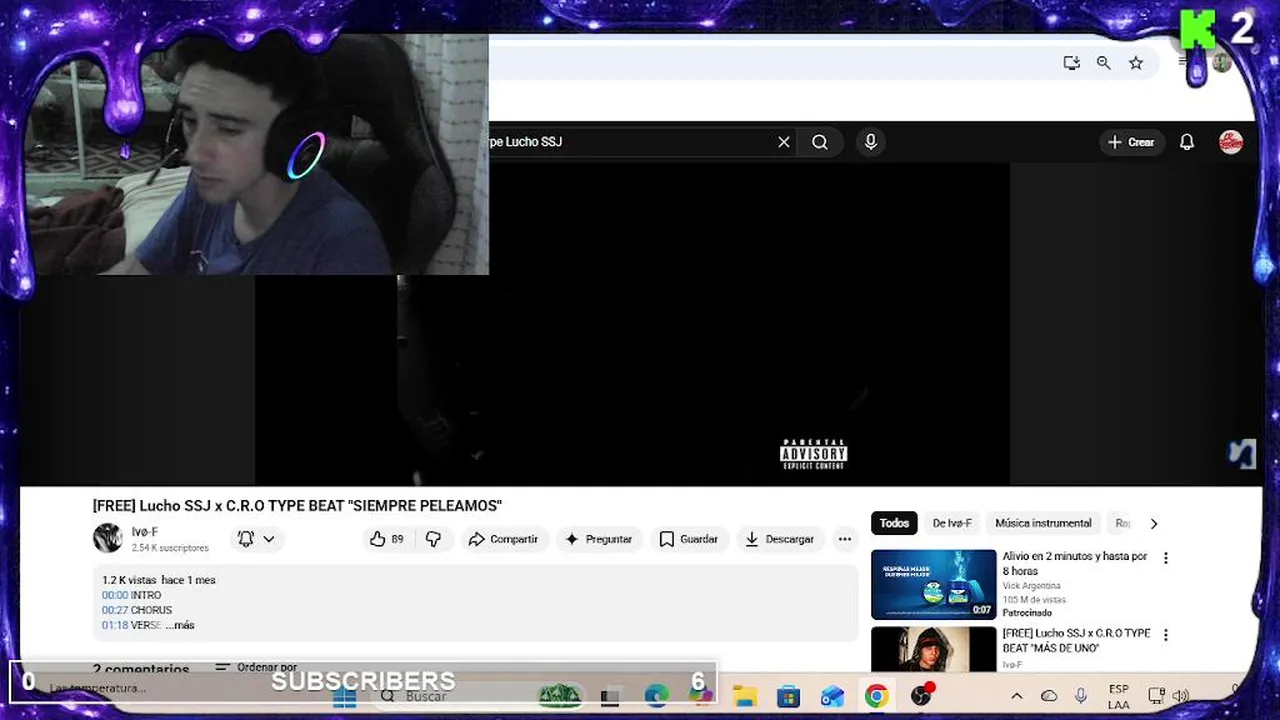Image resolution: width=1280 pixels, height=720 pixels.
Task: Open Ivø-F channel name link
Action: (145, 532)
